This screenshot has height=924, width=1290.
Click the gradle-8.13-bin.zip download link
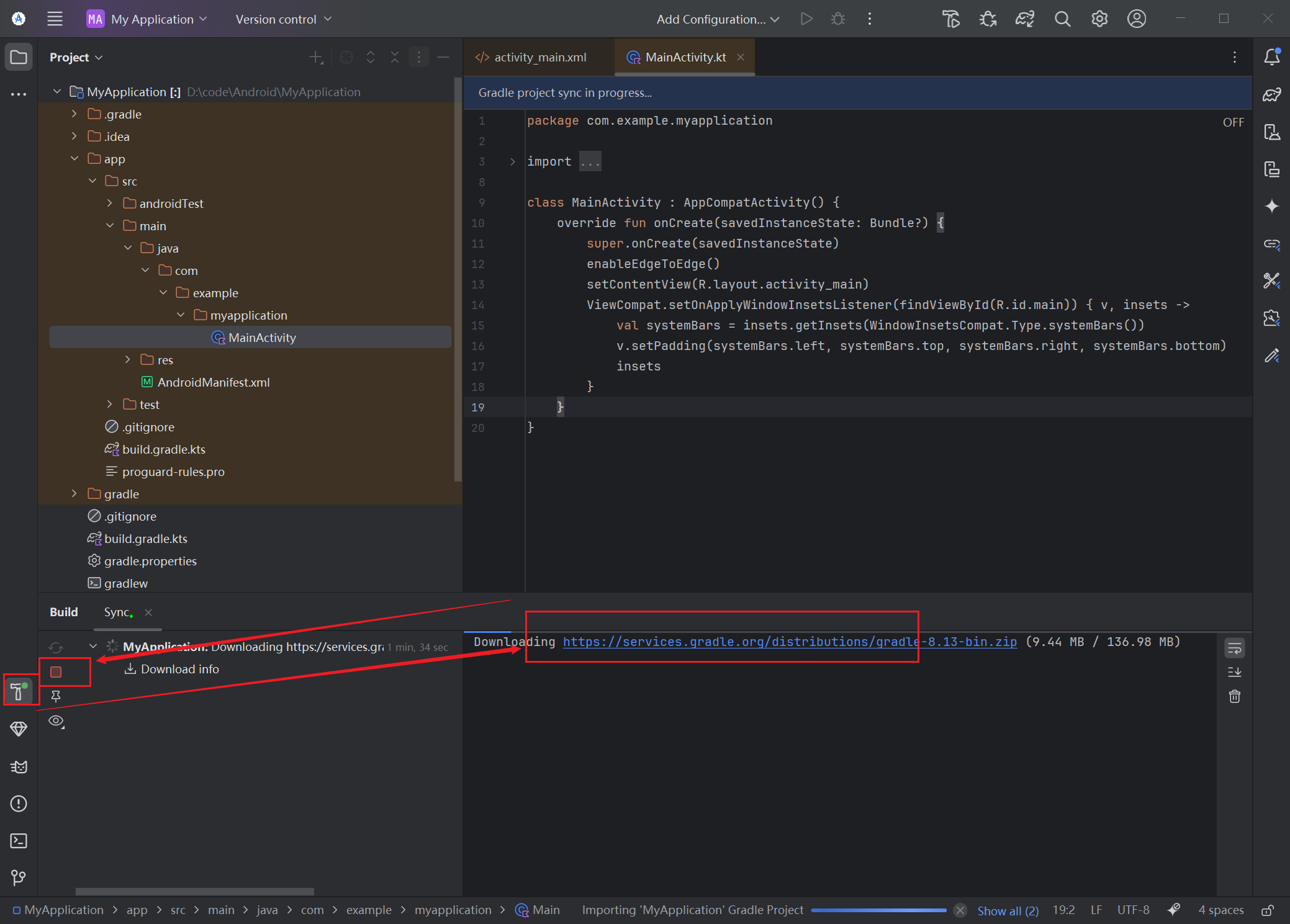789,642
